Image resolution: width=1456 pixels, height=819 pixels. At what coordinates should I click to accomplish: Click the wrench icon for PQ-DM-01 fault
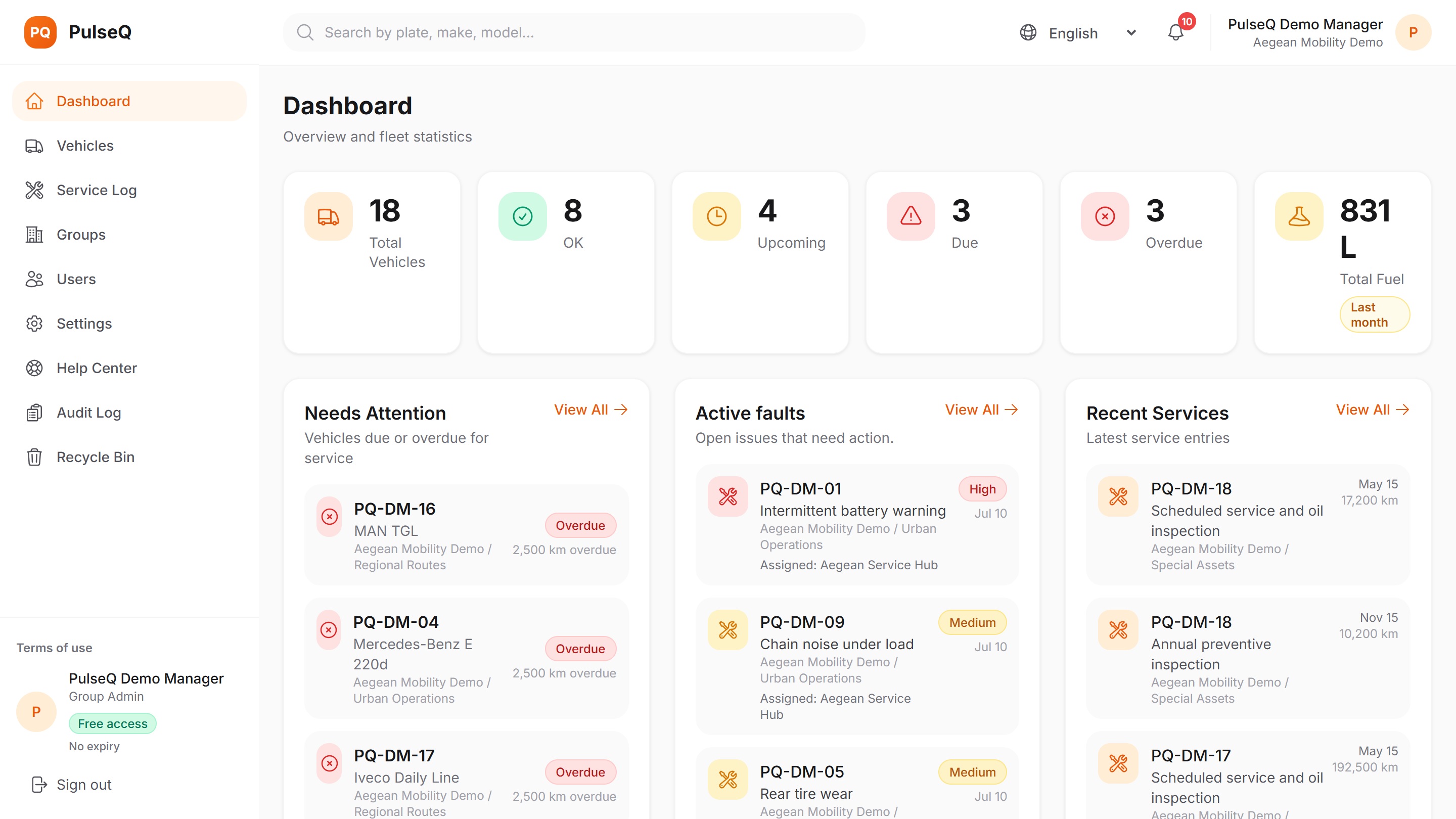[x=728, y=496]
